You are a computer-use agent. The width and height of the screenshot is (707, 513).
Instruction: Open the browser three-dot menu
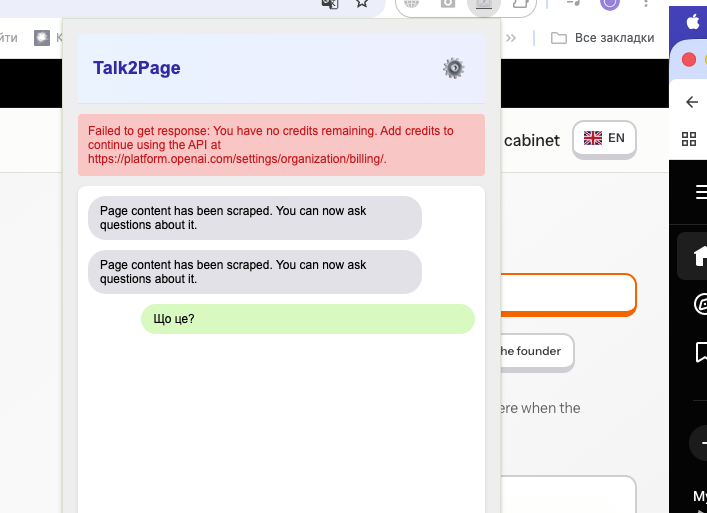click(646, 3)
